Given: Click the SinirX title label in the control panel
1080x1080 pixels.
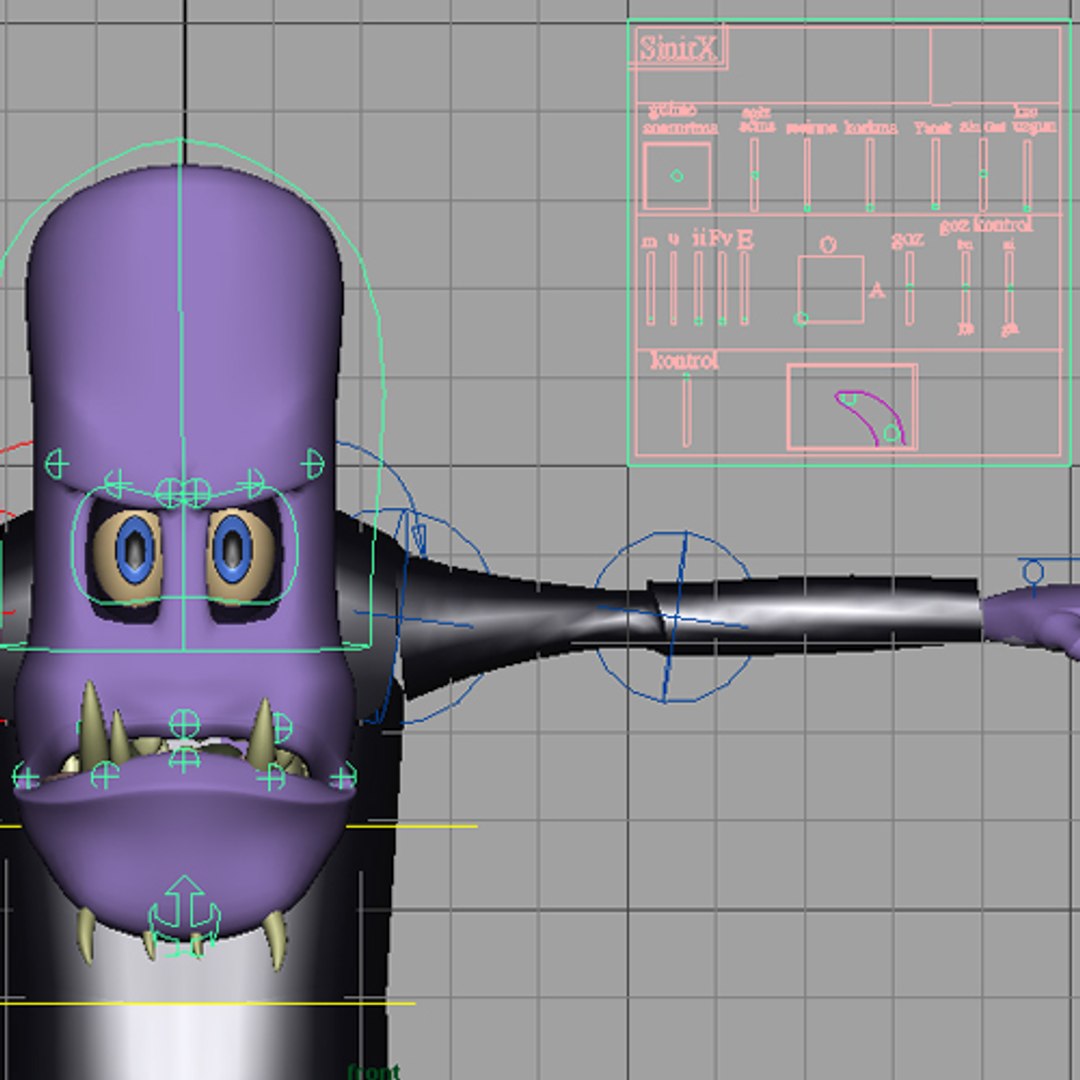Looking at the screenshot, I should point(678,48).
